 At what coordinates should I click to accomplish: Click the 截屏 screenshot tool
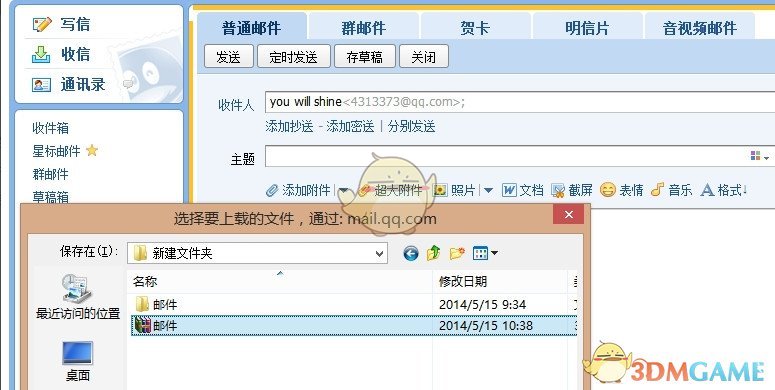click(572, 190)
